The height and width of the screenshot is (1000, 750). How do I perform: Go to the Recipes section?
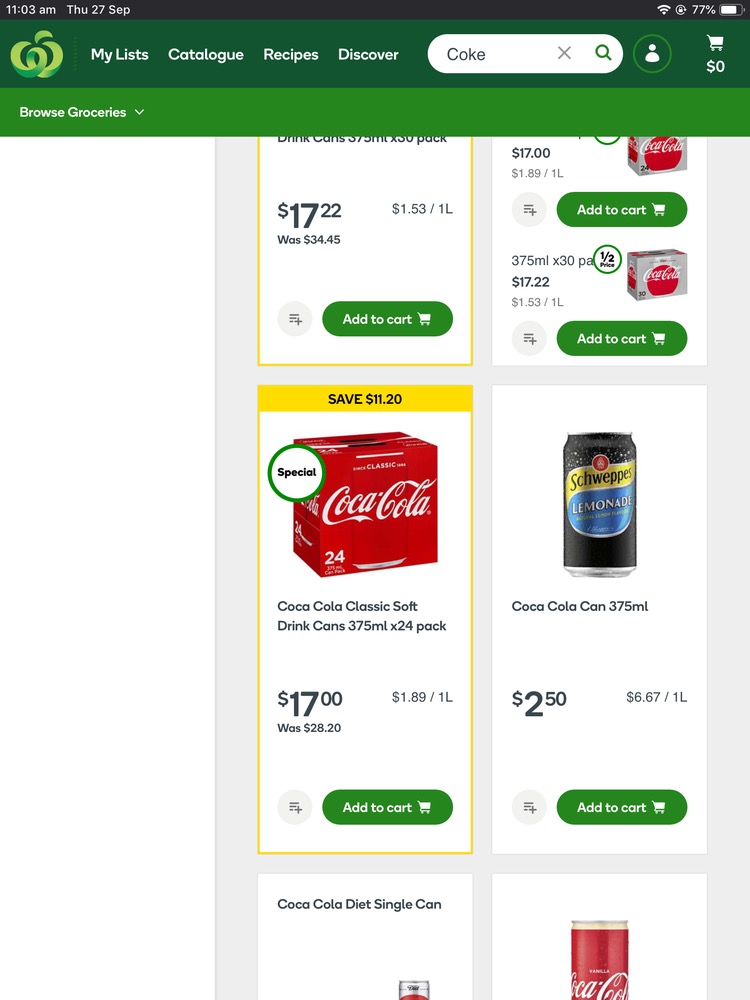point(291,55)
